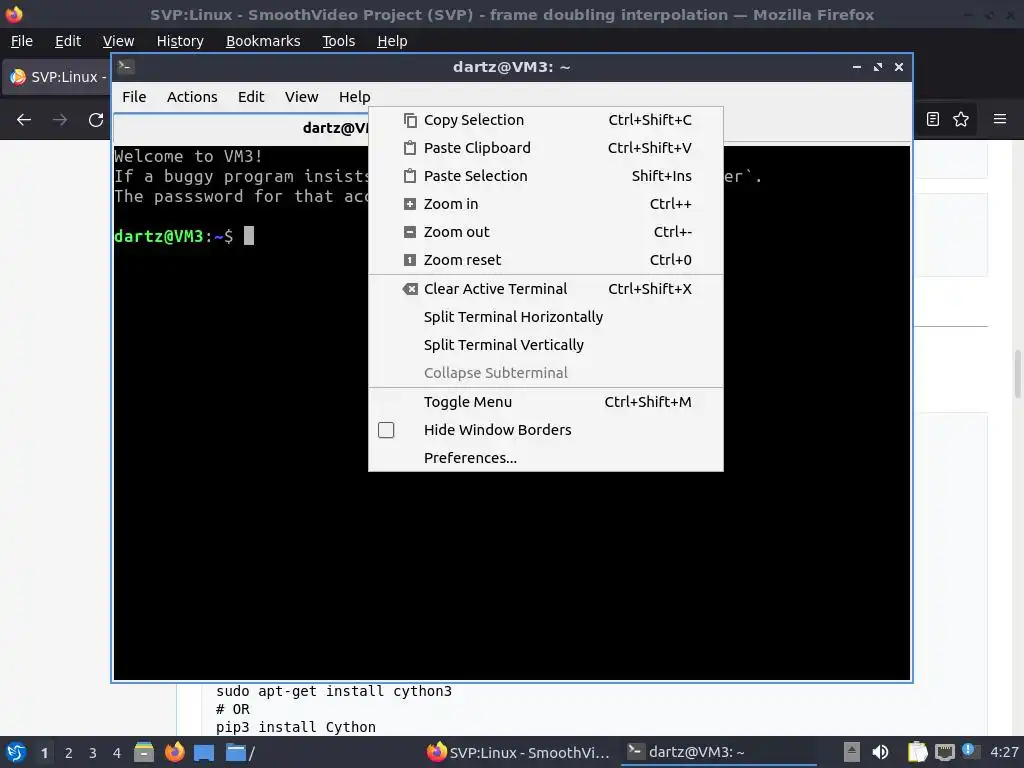1024x768 pixels.
Task: Open the terminal View menu
Action: point(302,97)
